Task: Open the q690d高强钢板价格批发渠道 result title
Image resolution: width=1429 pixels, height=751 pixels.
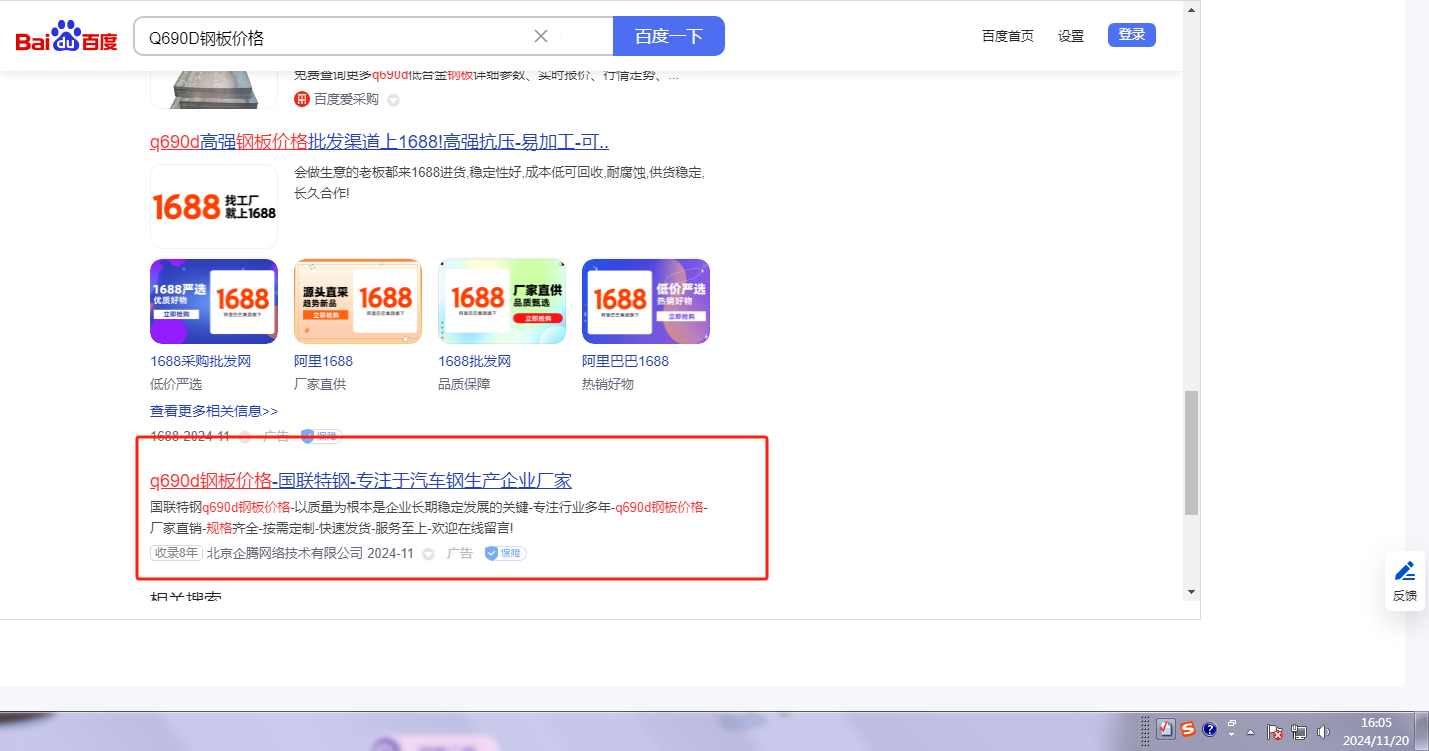Action: point(380,142)
